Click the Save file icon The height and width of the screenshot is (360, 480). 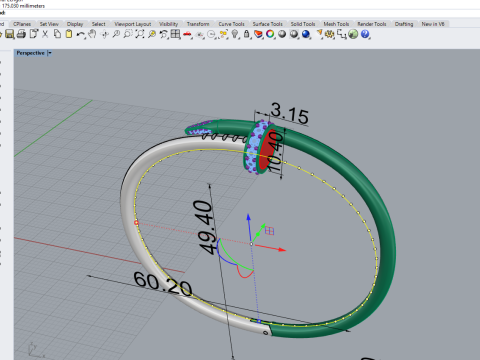(x=10, y=34)
